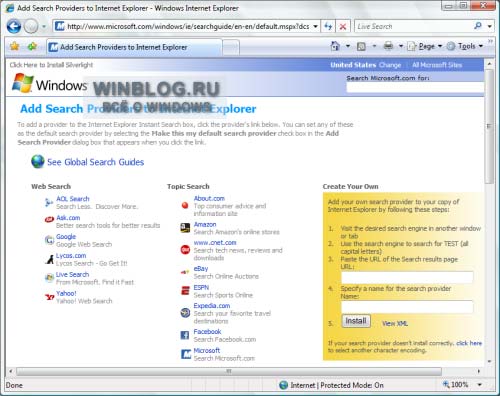Click the Expedia icon

click(x=185, y=313)
